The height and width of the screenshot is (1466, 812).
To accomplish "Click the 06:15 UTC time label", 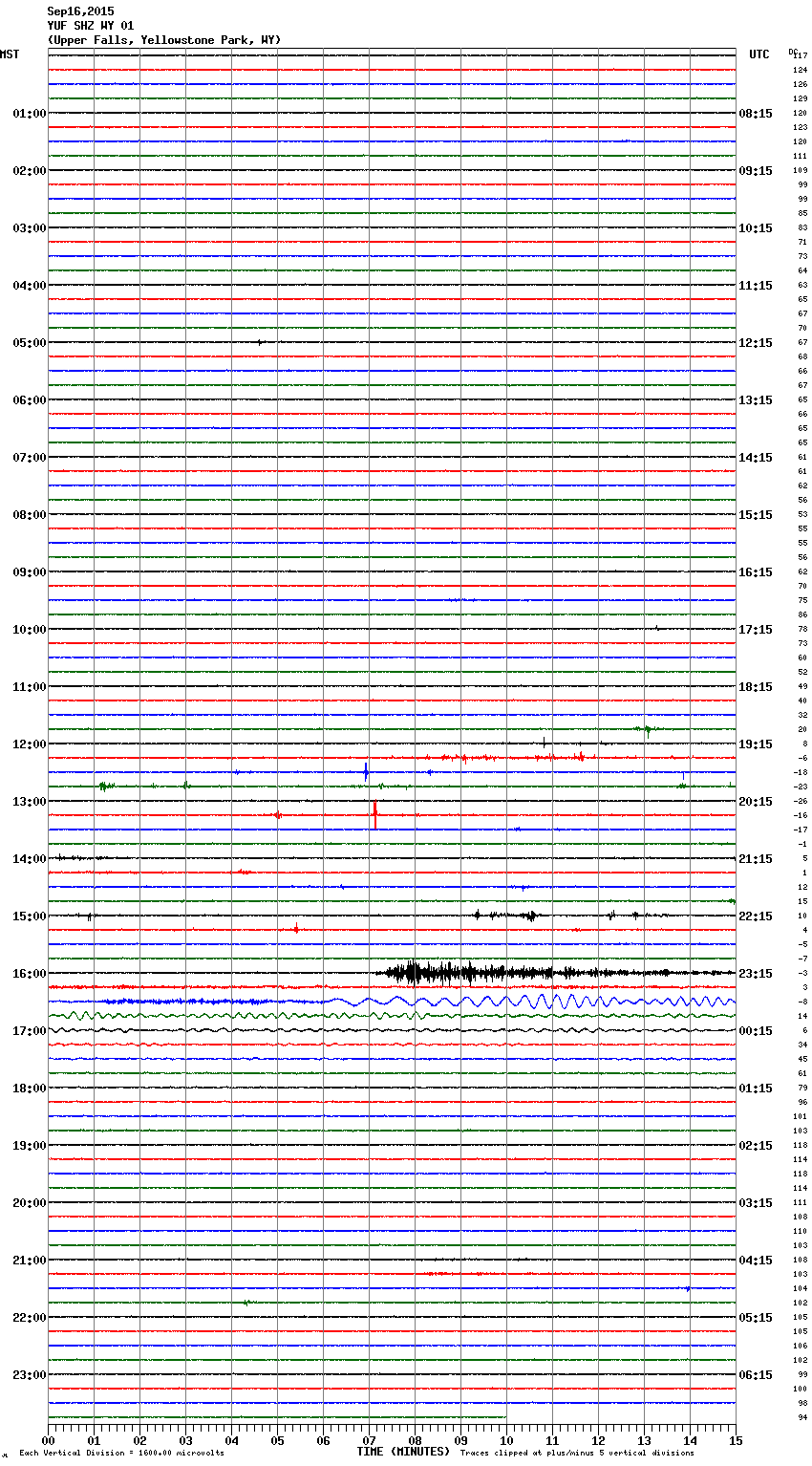I will click(756, 1375).
